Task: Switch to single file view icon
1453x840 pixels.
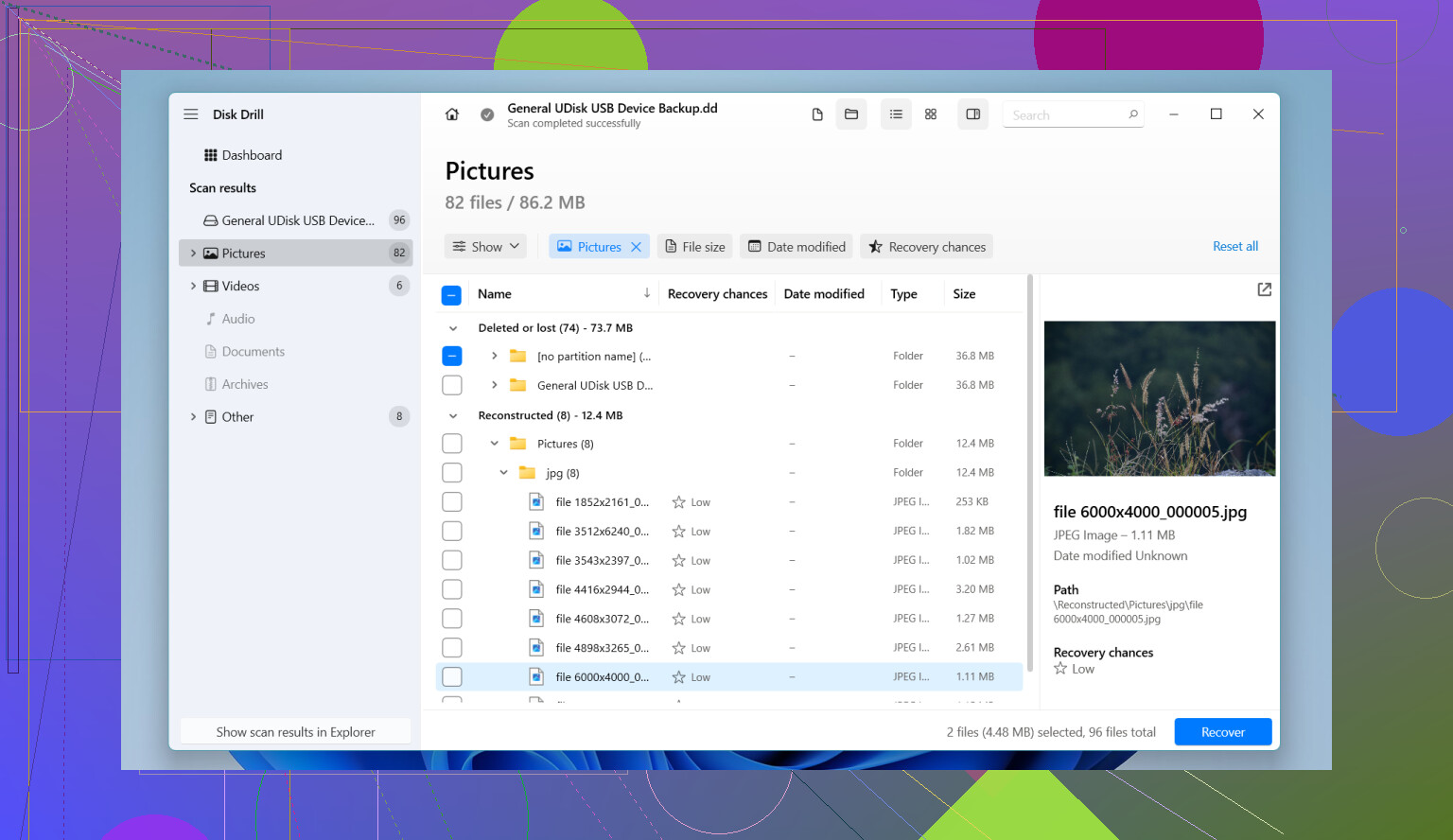Action: tap(817, 114)
